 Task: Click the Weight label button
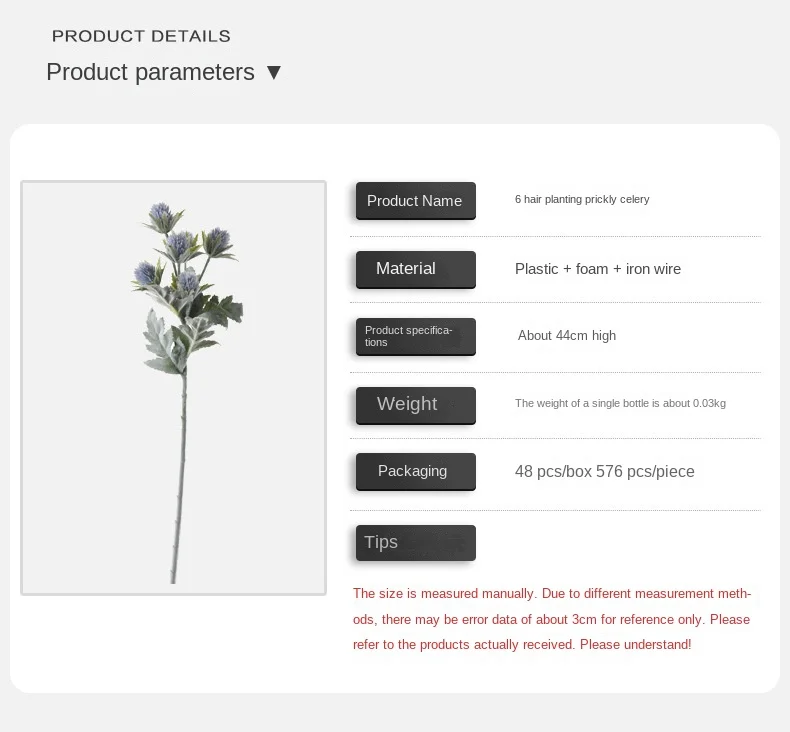(x=416, y=406)
